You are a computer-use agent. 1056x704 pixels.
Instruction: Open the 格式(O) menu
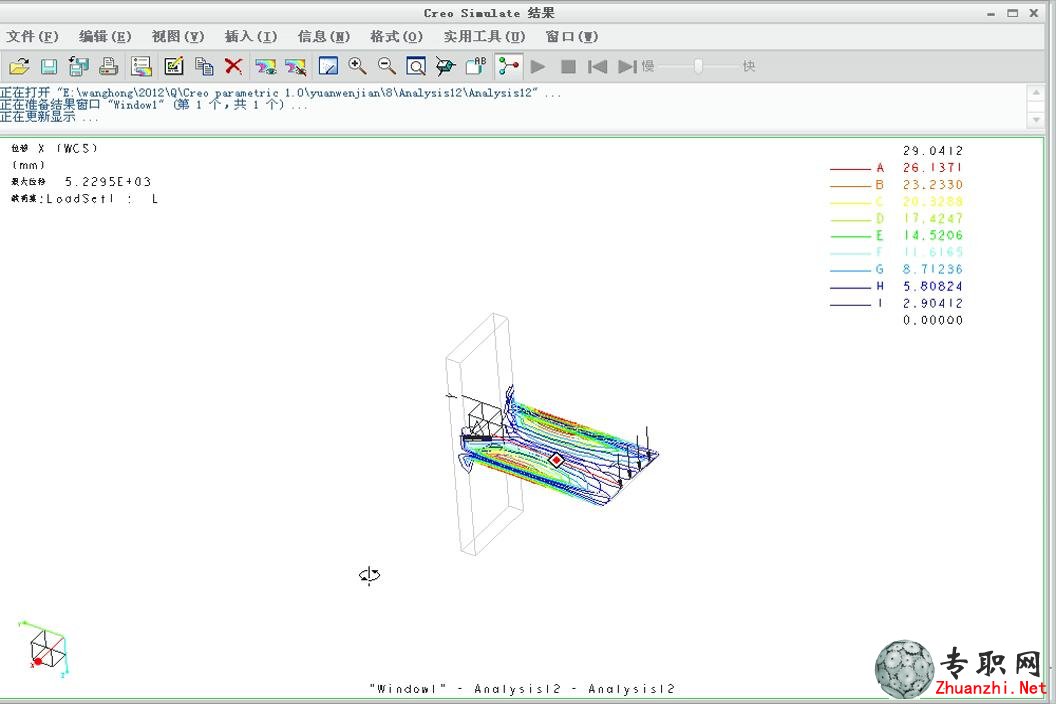point(396,36)
